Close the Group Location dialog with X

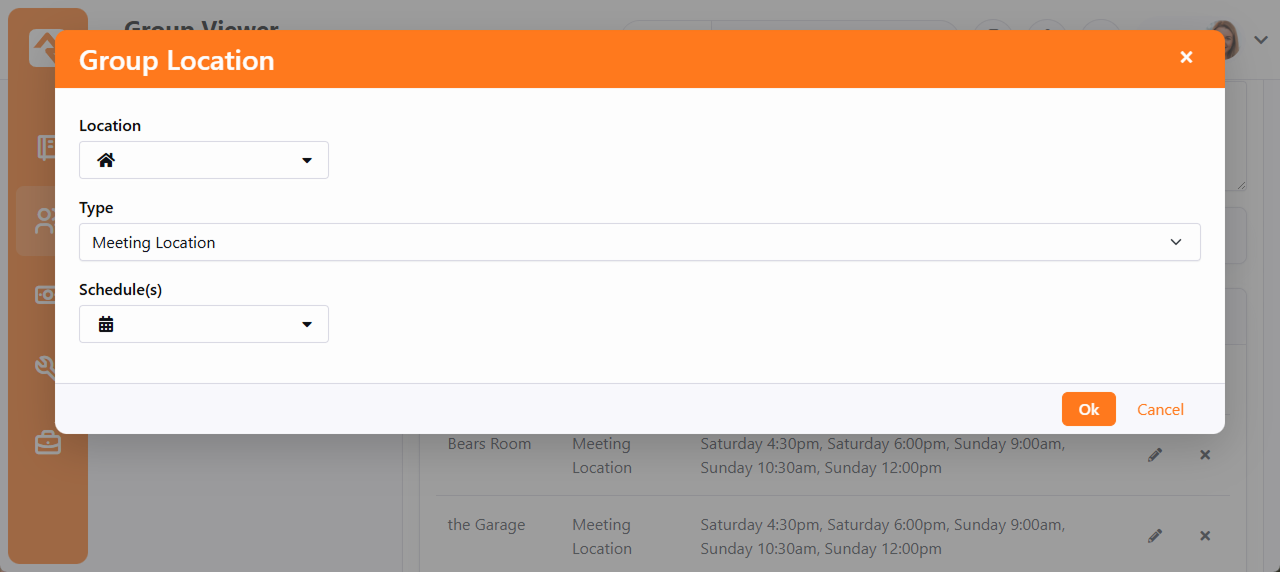[1186, 58]
